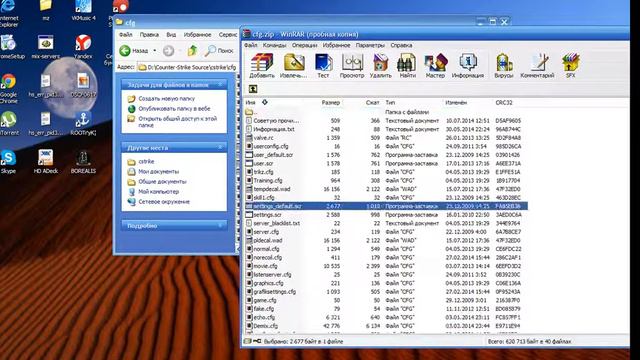Open Google Chrome desktop icon
Screen dimensions: 640x360
coord(8,88)
